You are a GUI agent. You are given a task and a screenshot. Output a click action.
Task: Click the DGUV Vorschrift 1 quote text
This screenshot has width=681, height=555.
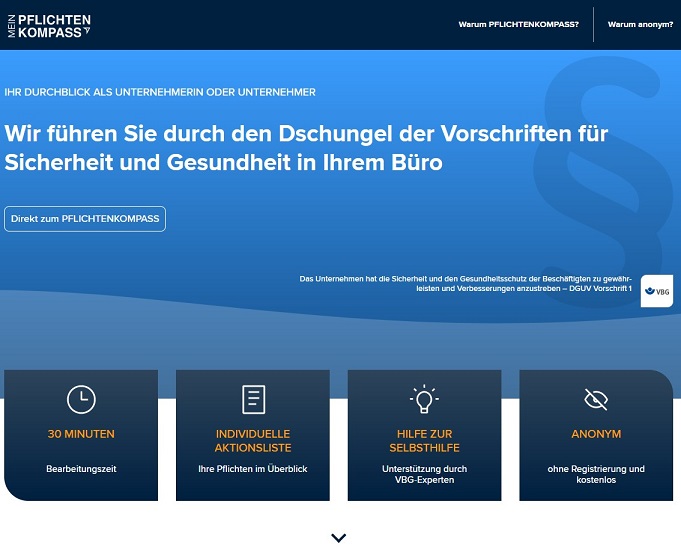pyautogui.click(x=466, y=284)
